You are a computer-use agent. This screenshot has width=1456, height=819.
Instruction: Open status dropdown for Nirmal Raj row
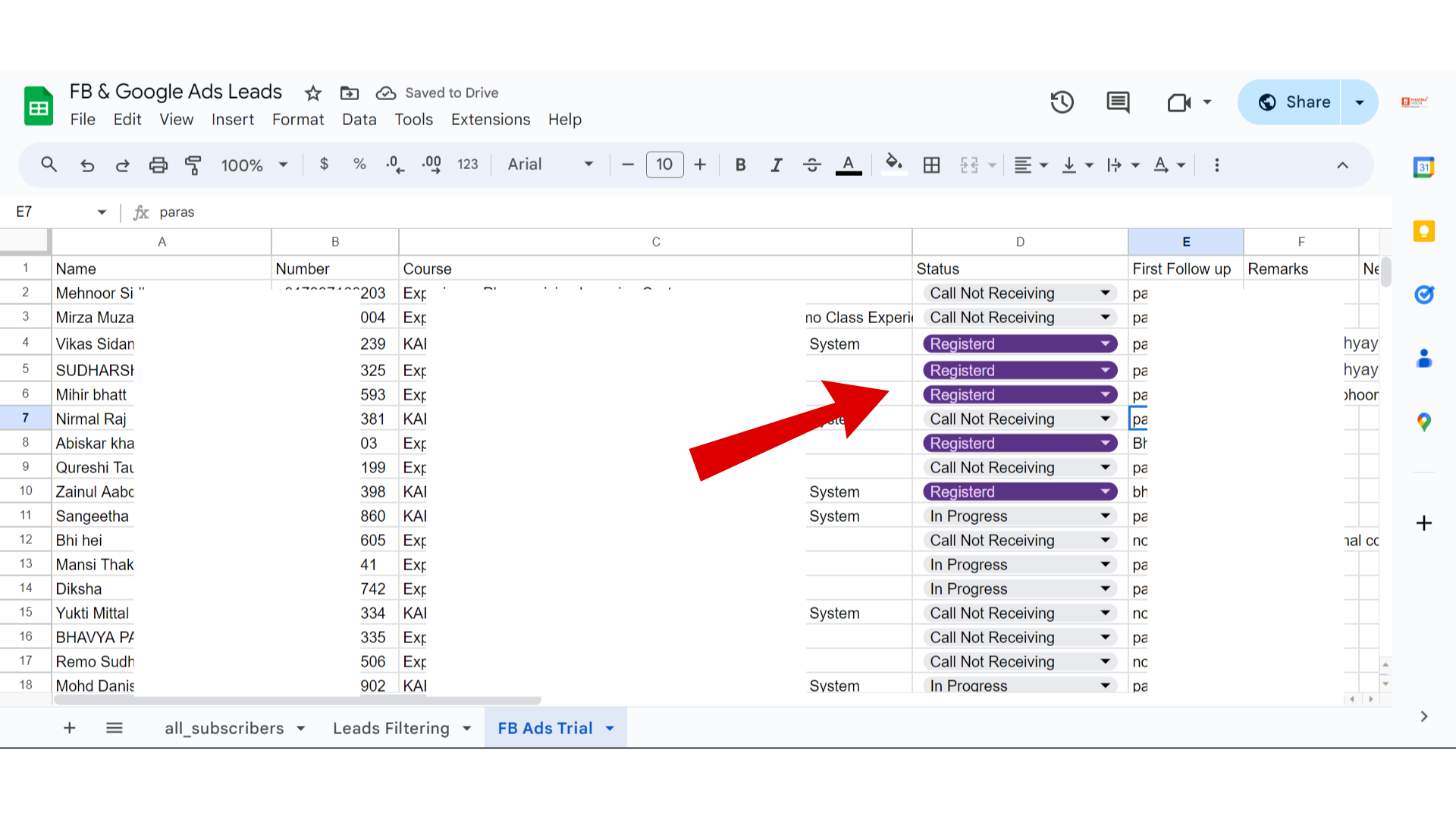point(1105,419)
